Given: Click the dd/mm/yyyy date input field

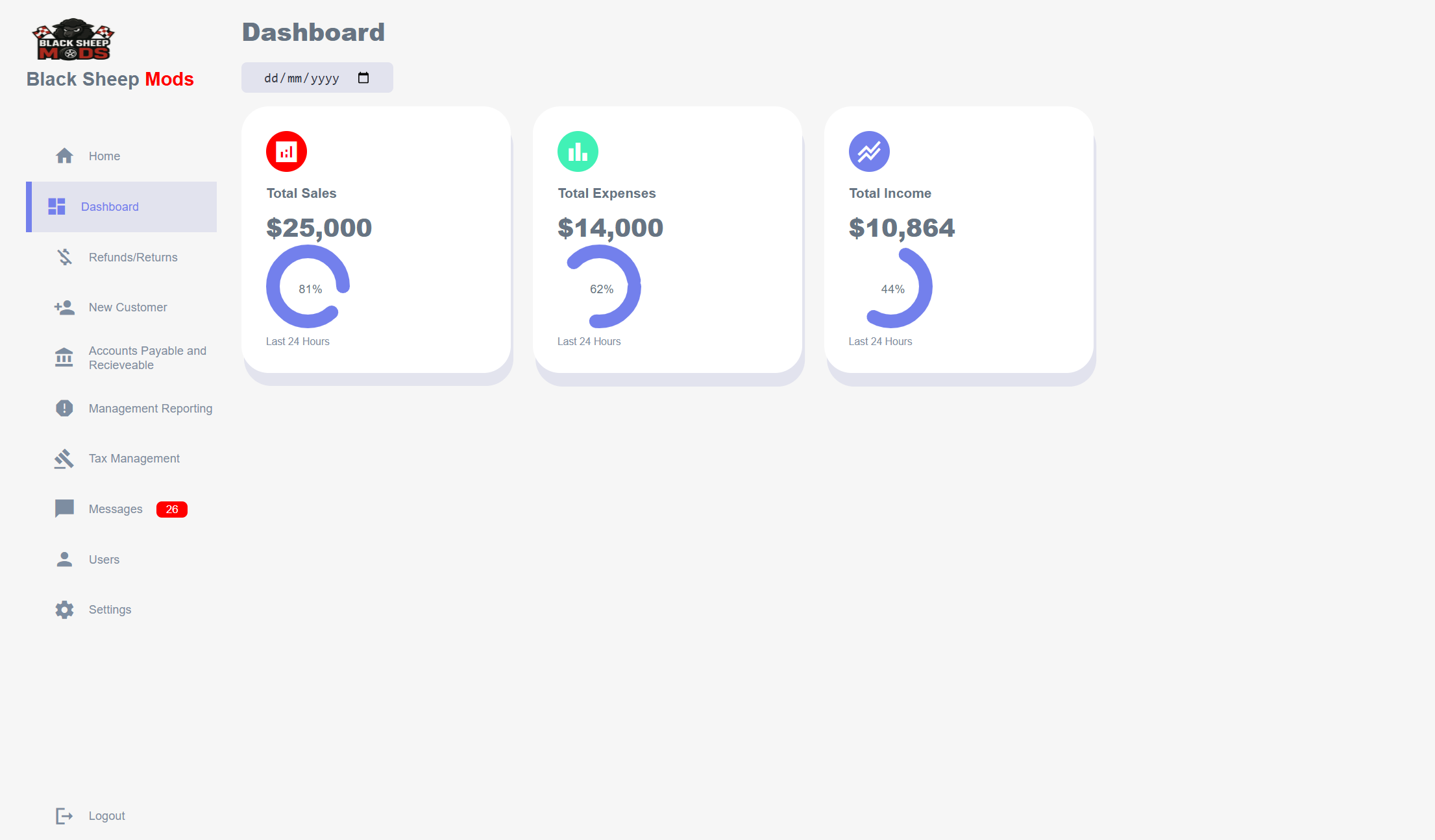Looking at the screenshot, I should (x=302, y=78).
